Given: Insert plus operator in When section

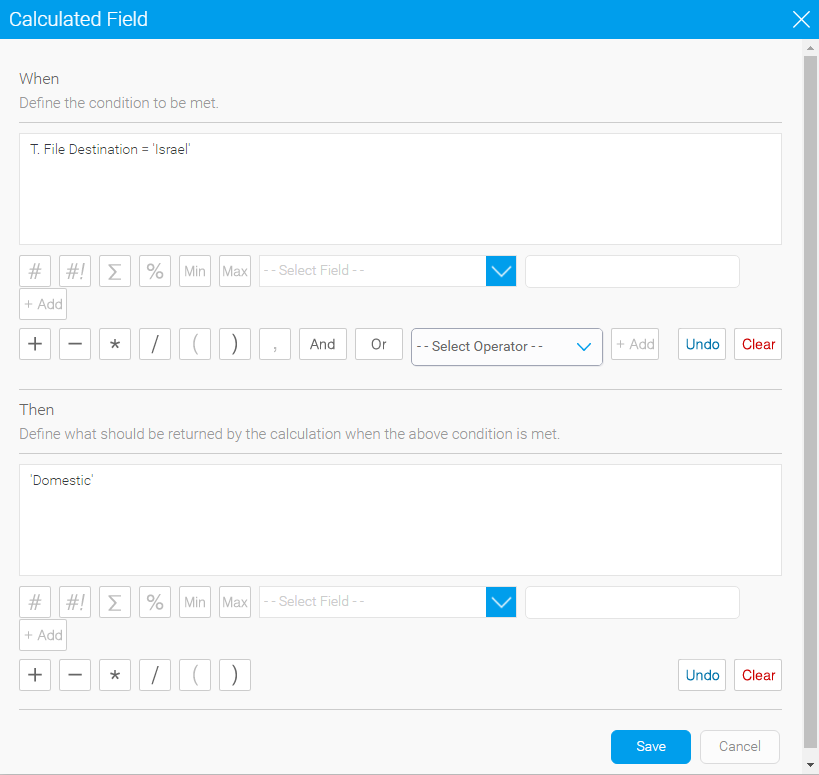Looking at the screenshot, I should click(x=35, y=344).
